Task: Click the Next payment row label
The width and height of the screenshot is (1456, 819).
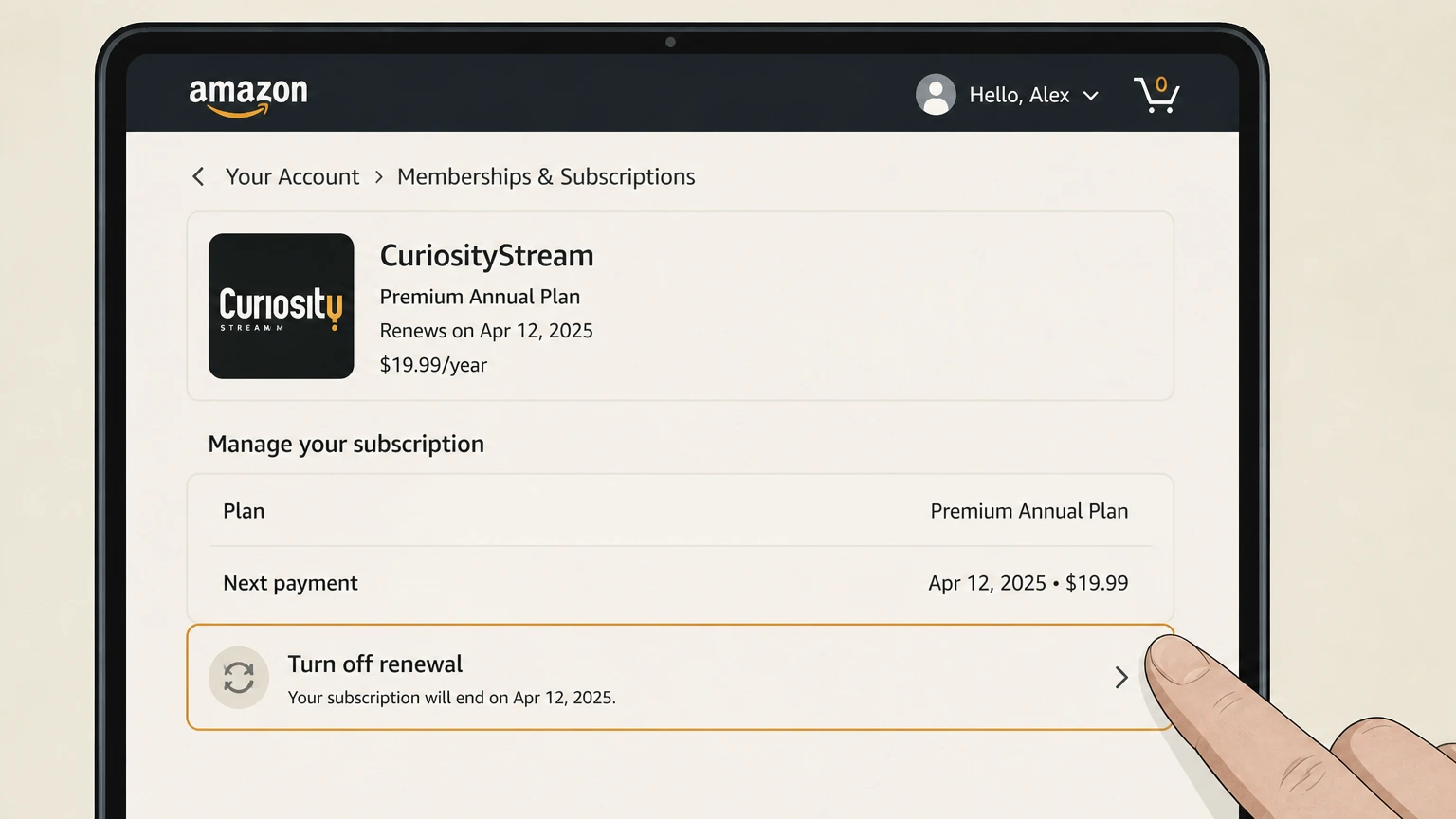Action: coord(290,583)
